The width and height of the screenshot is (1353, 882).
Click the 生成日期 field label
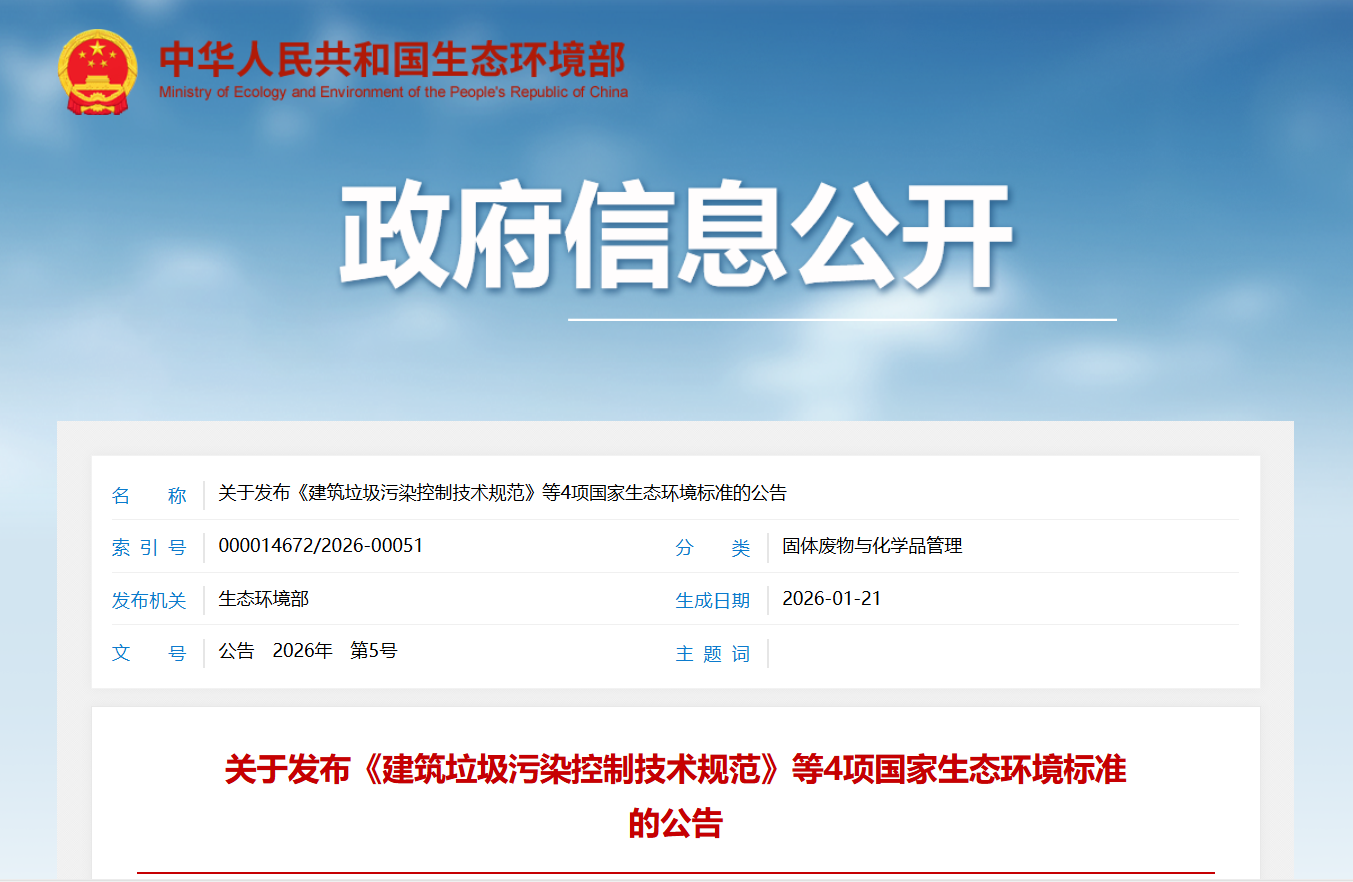[712, 600]
